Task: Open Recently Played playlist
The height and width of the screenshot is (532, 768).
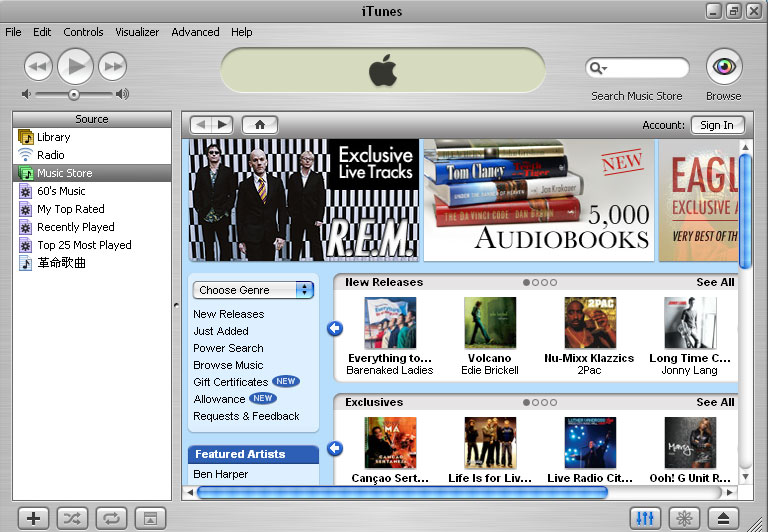Action: (92, 227)
